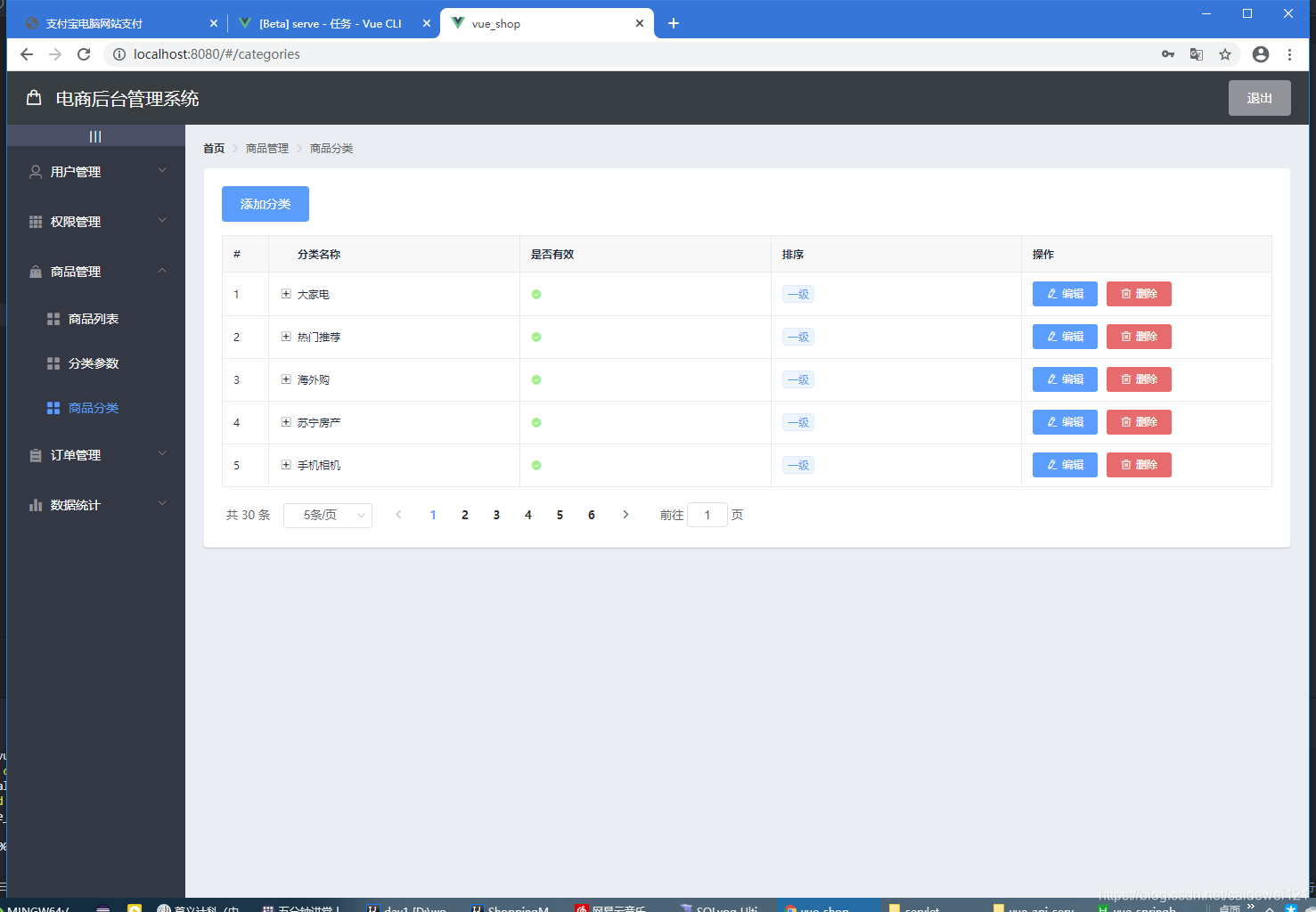
Task: Close the [Beta] serve Vue CLI tab
Action: coord(427,23)
